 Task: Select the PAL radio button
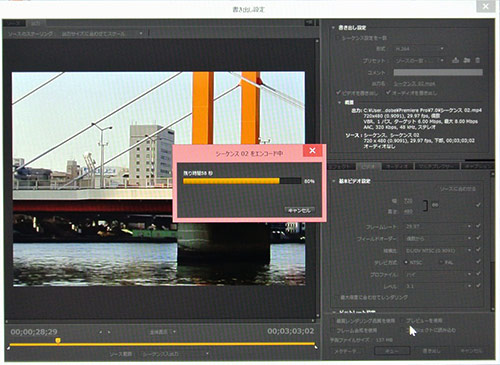click(441, 262)
